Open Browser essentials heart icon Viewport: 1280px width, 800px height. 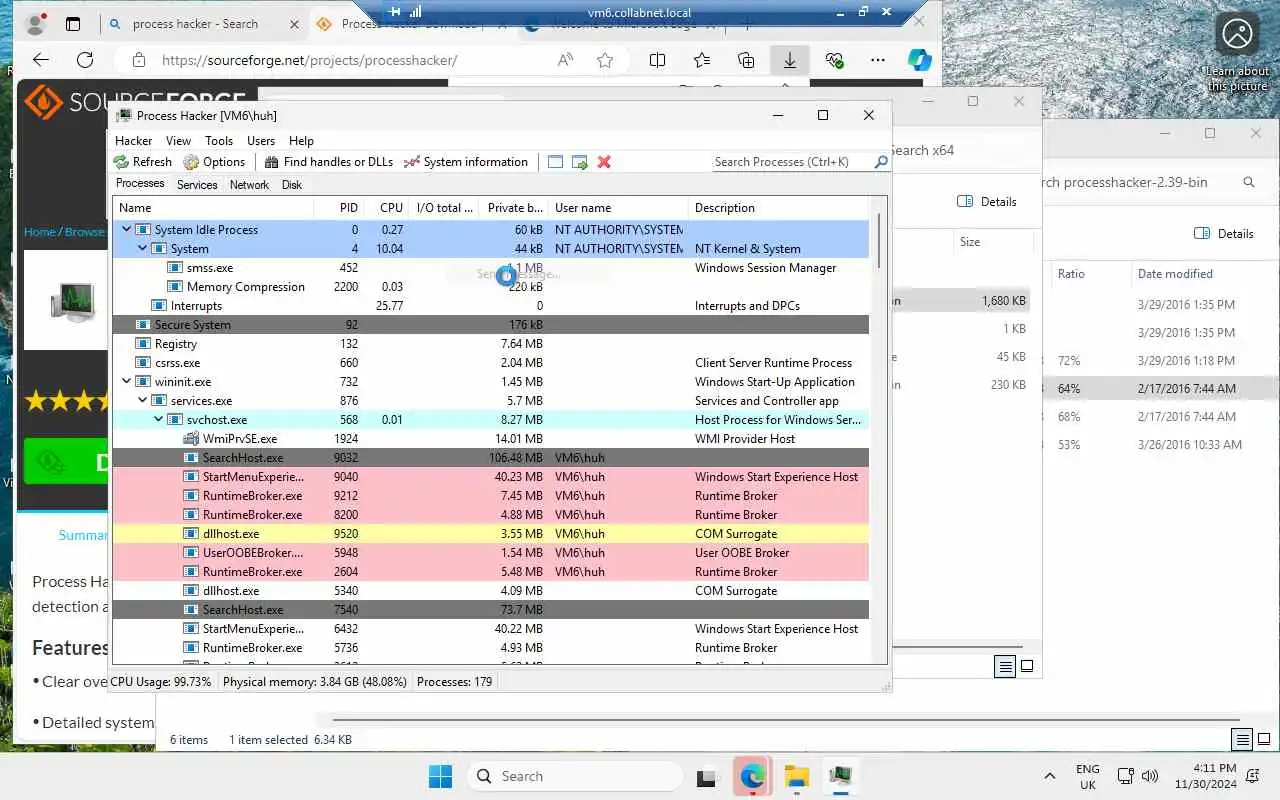click(835, 60)
